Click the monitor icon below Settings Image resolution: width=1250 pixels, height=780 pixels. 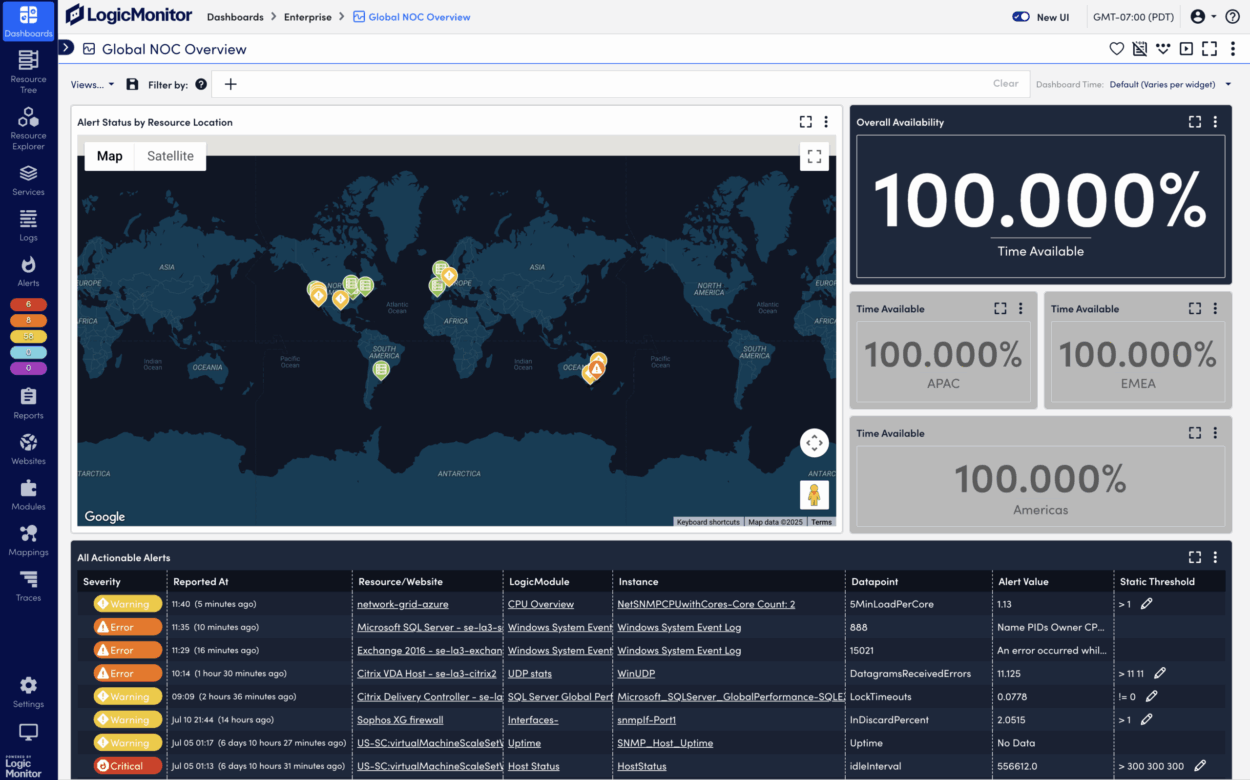[x=28, y=732]
